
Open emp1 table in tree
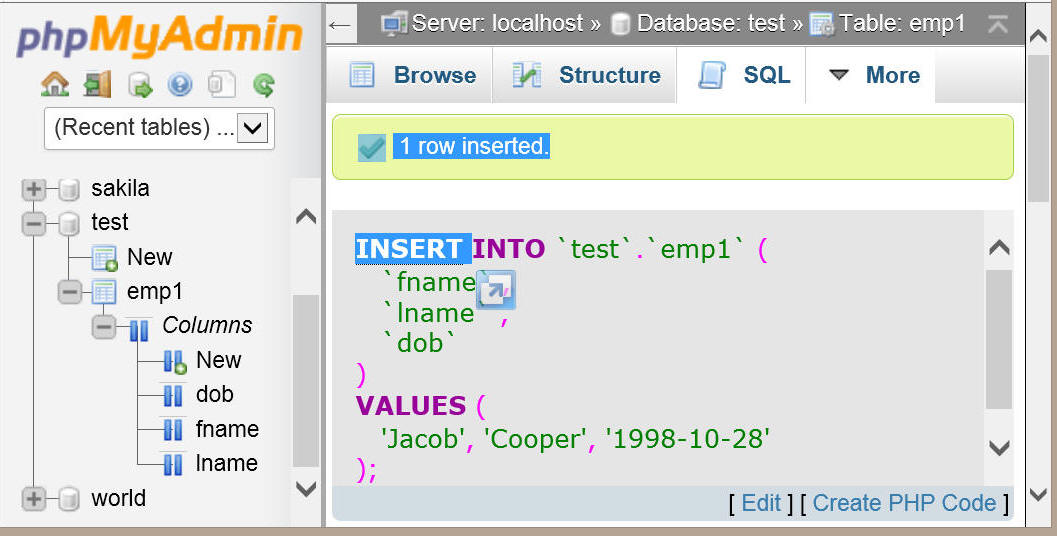[x=154, y=291]
